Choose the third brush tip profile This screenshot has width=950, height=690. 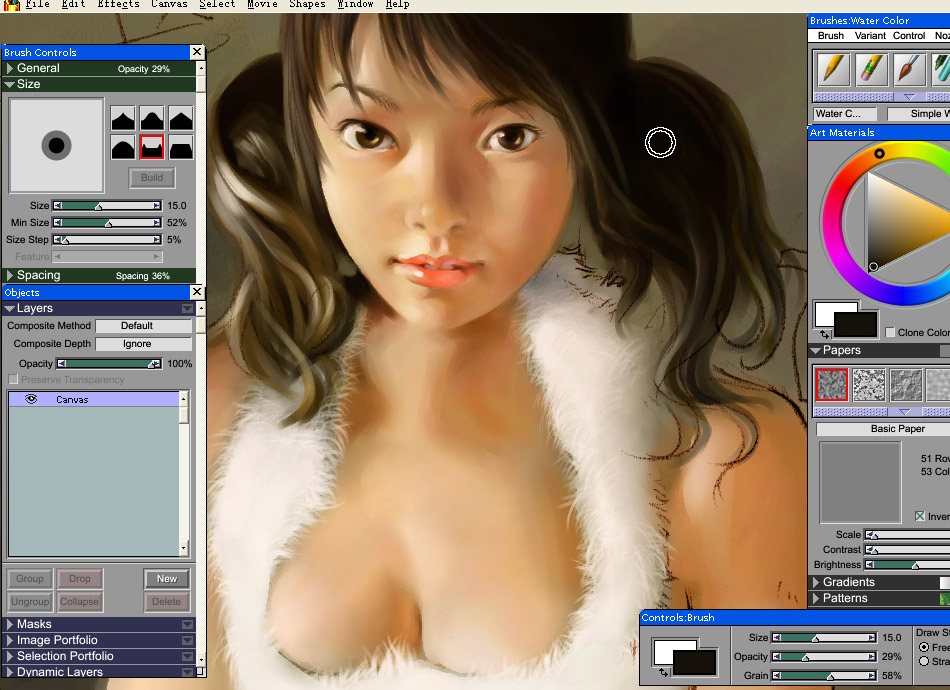pos(181,118)
